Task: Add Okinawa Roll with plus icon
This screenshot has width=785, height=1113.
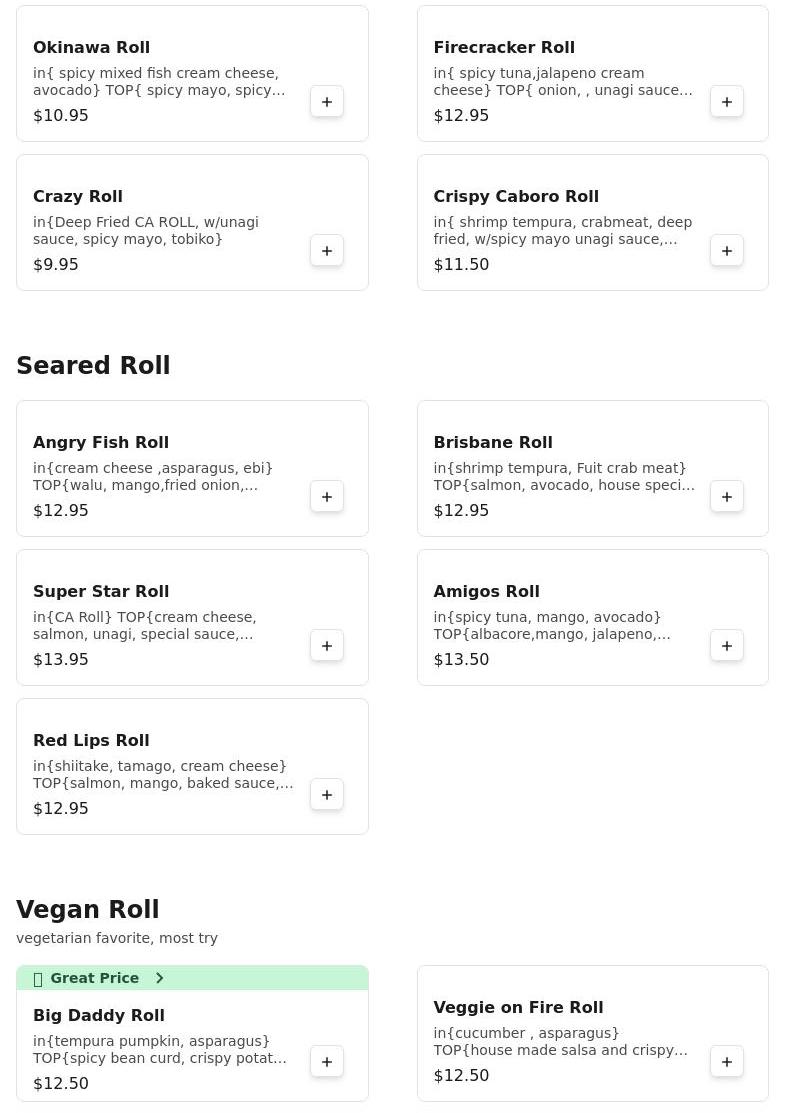Action: click(x=326, y=102)
